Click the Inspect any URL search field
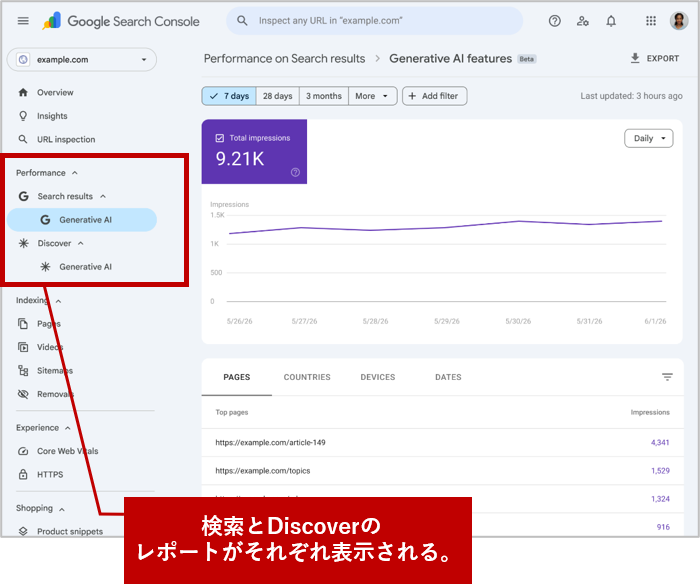700x584 pixels. (x=374, y=21)
